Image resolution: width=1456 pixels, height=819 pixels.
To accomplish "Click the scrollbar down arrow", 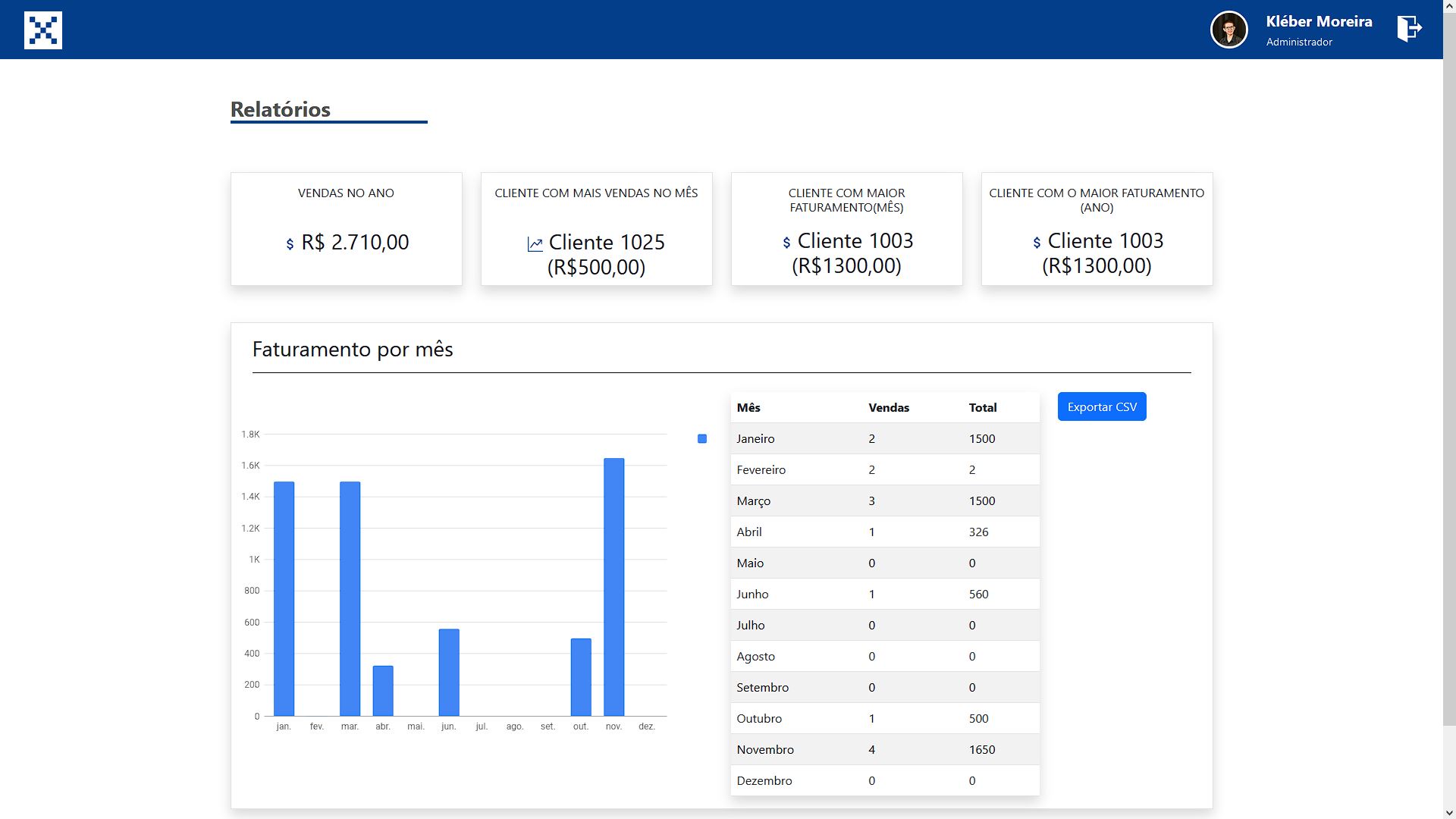I will 1449,812.
